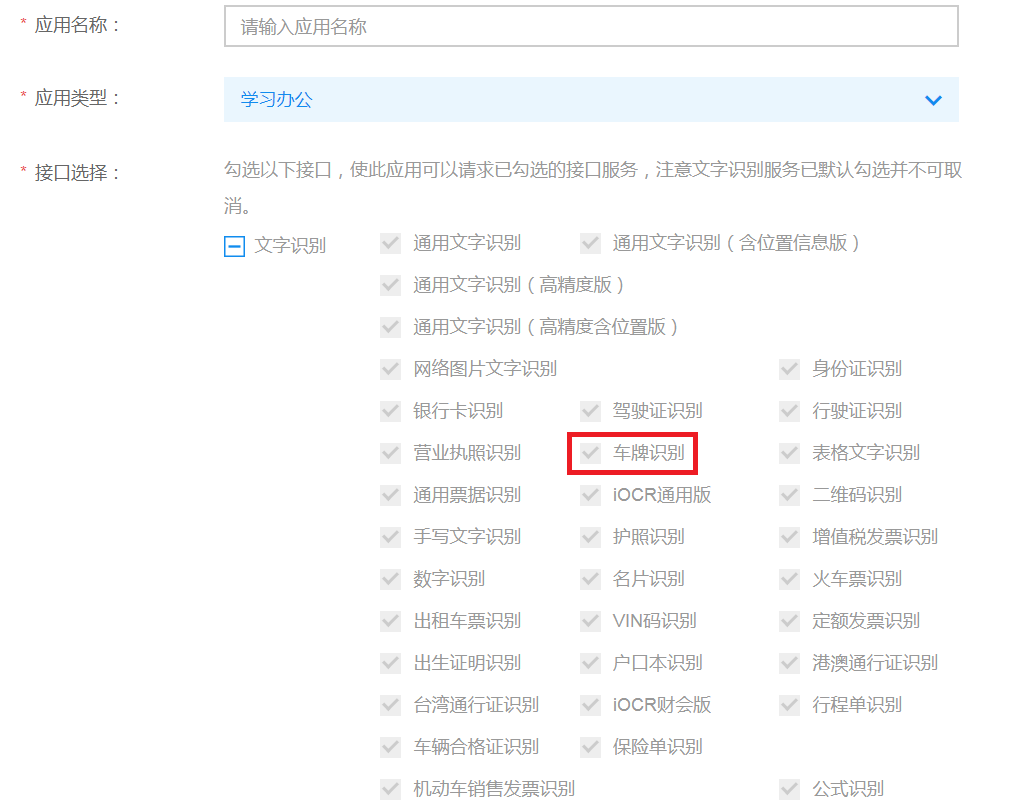
Task: Click the 文字识别 group label
Action: pyautogui.click(x=290, y=246)
